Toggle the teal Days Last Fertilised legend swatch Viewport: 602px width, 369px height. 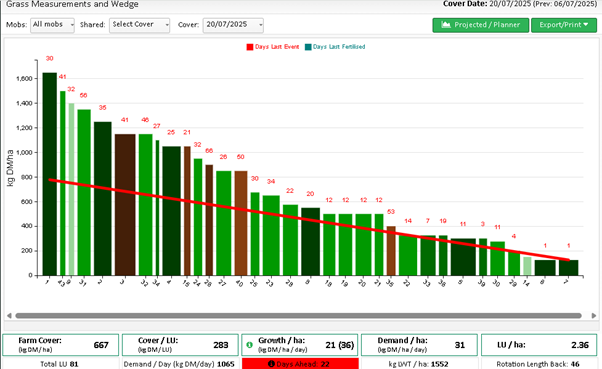308,47
